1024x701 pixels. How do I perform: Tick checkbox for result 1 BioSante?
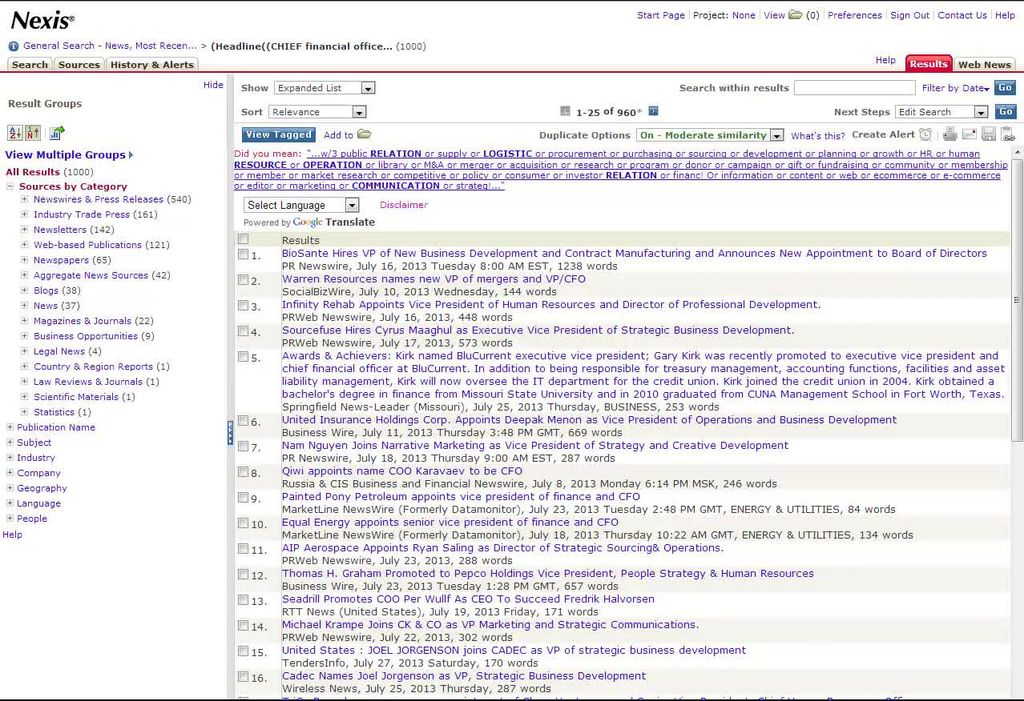[x=243, y=254]
